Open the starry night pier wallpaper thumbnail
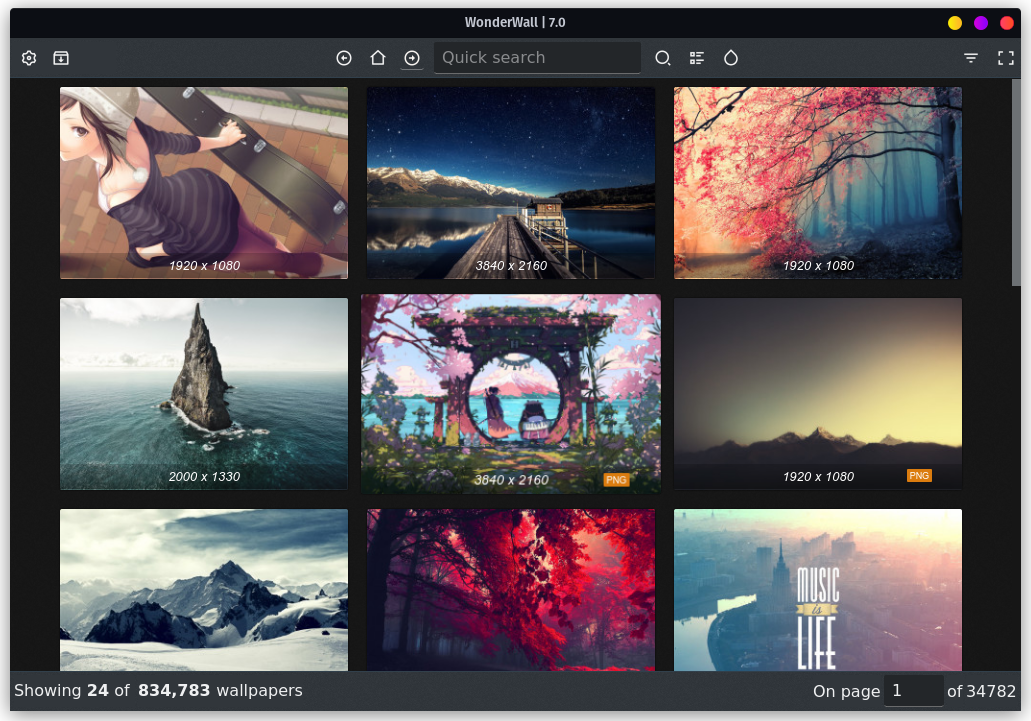 [510, 183]
